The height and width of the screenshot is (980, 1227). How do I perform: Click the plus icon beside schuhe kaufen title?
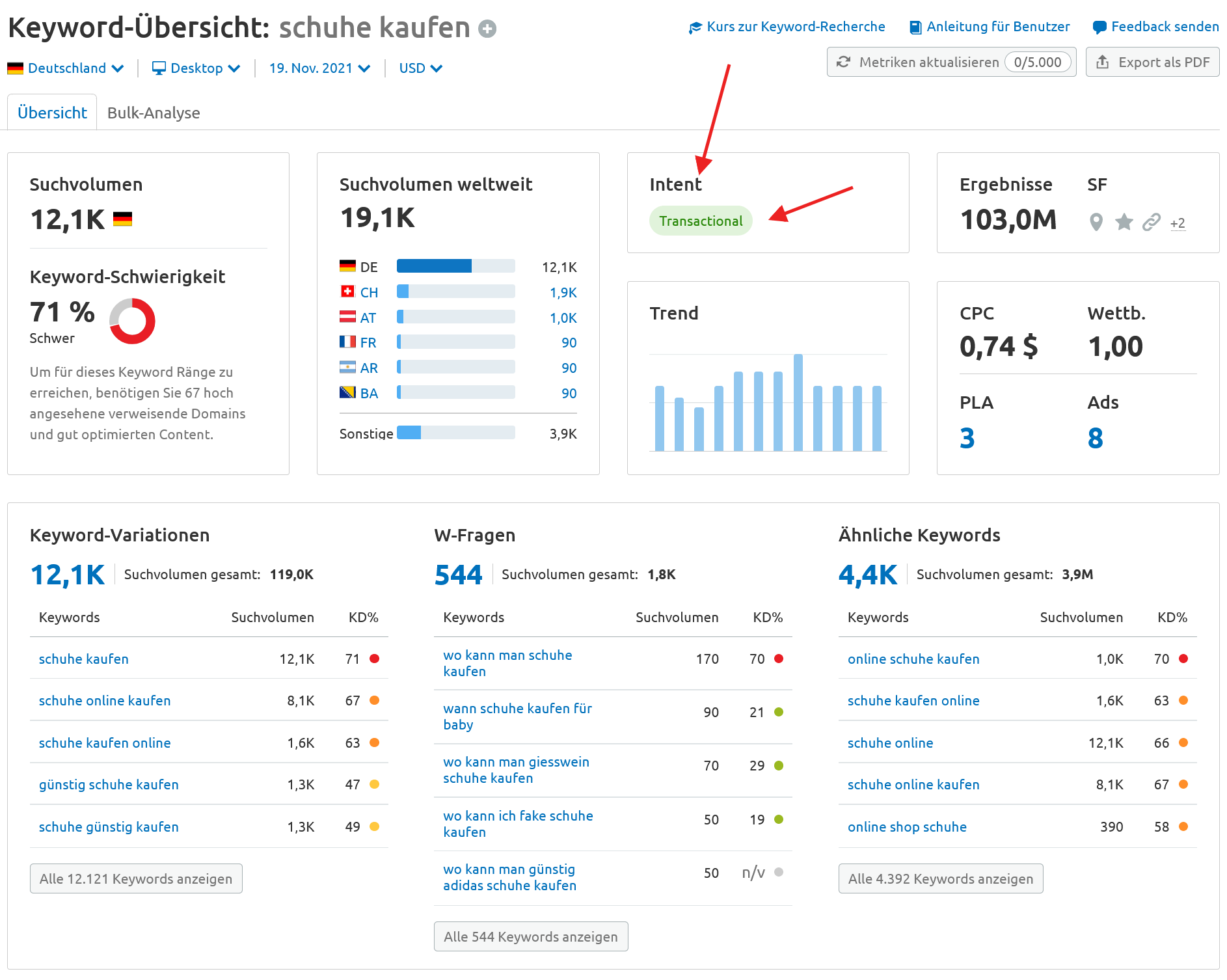487,29
